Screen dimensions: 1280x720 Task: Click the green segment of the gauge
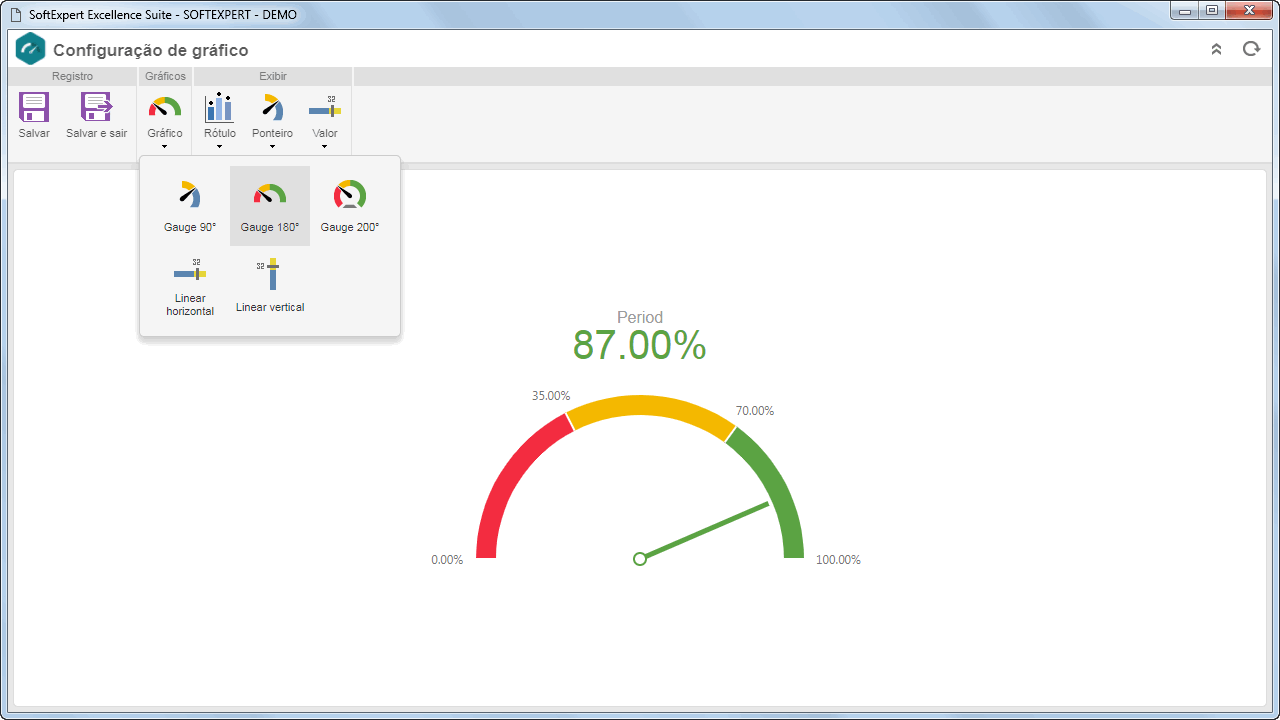coord(778,480)
